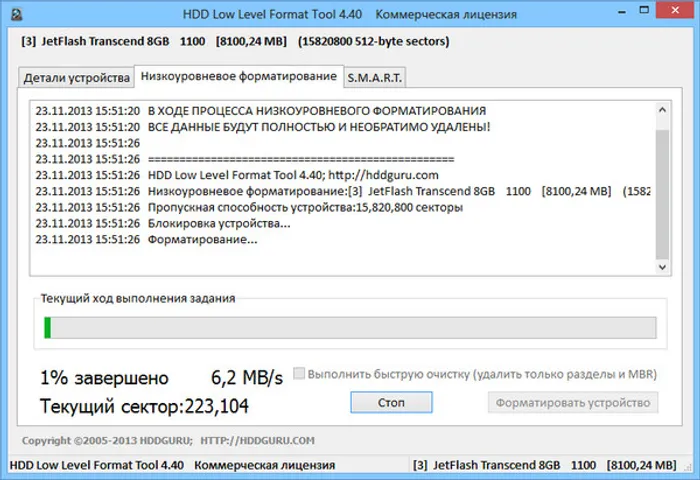
Task: Click the "1% завершено" text
Action: 104,378
